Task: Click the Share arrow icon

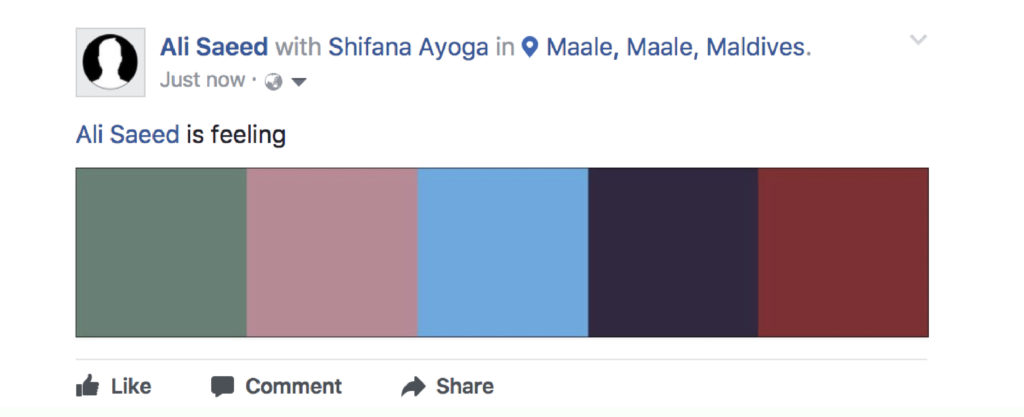Action: pyautogui.click(x=413, y=386)
